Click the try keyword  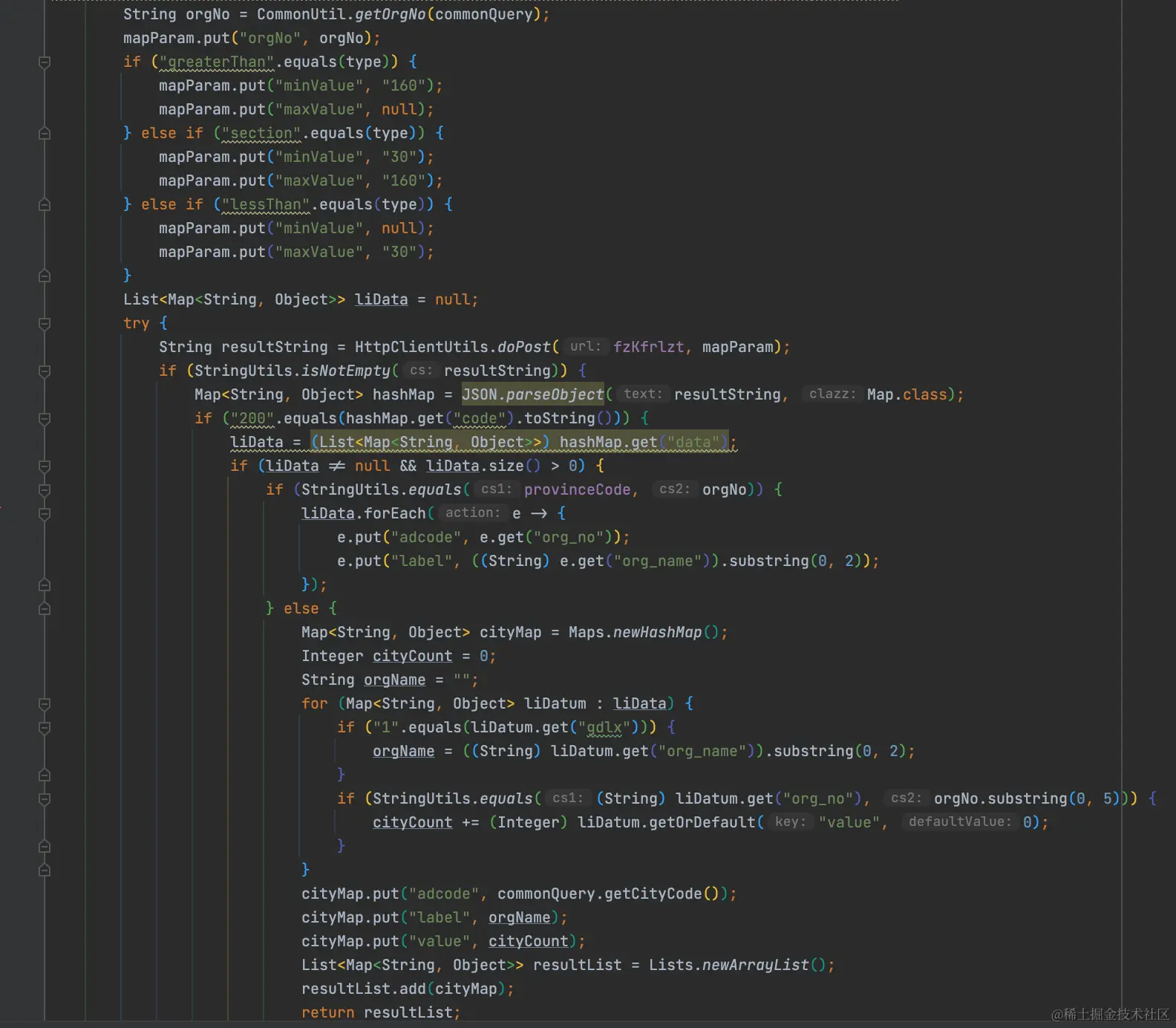click(x=137, y=324)
